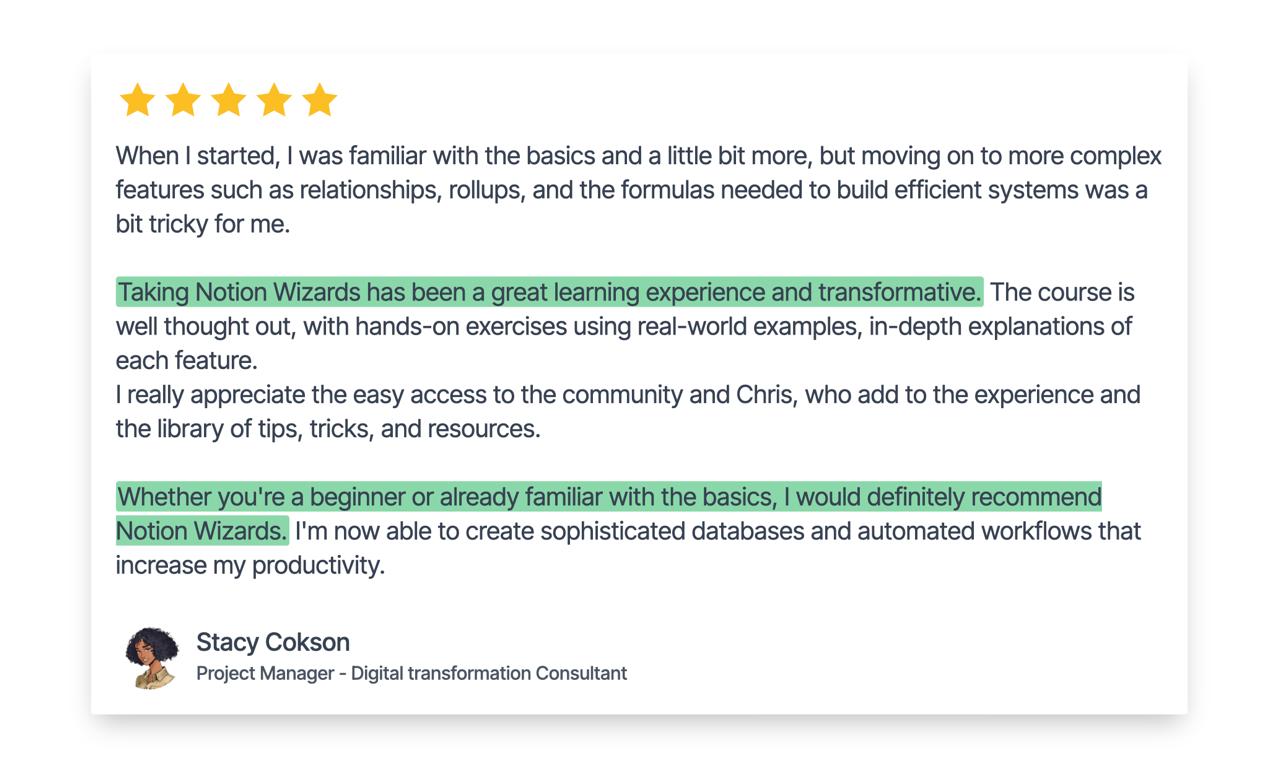1280x768 pixels.
Task: Click the opening 'When I started' line
Action: coord(638,157)
